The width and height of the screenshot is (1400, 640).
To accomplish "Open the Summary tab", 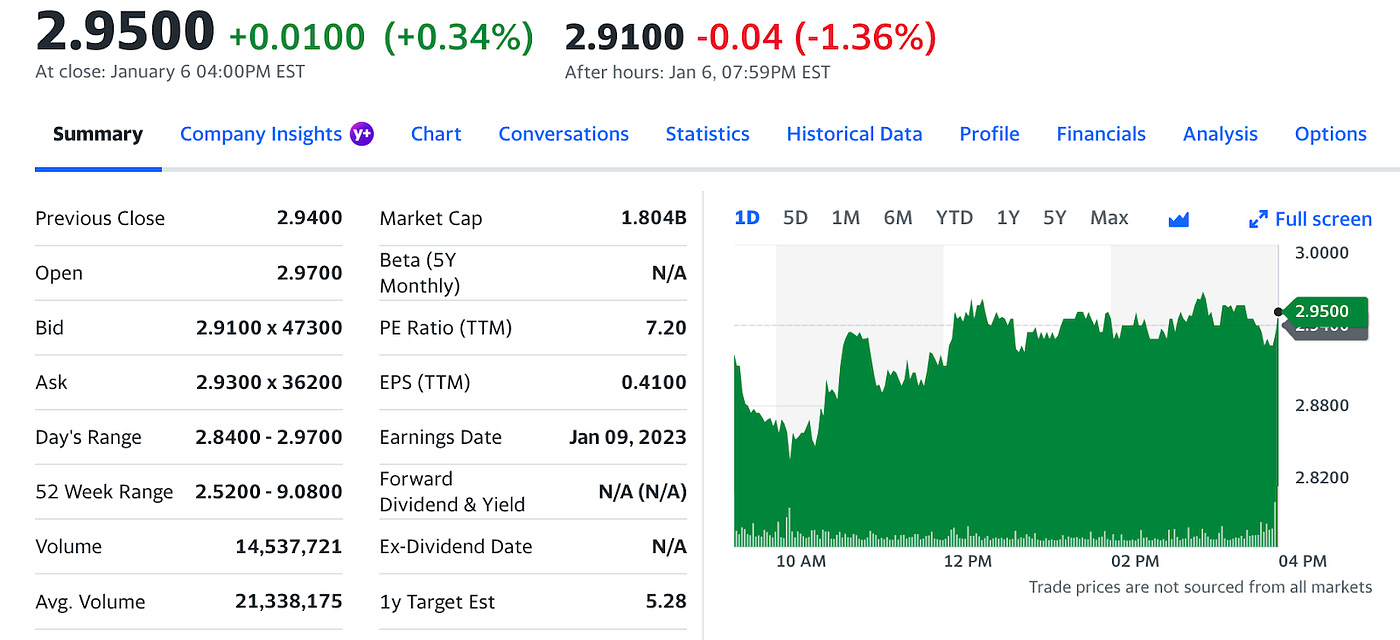I will (x=98, y=134).
